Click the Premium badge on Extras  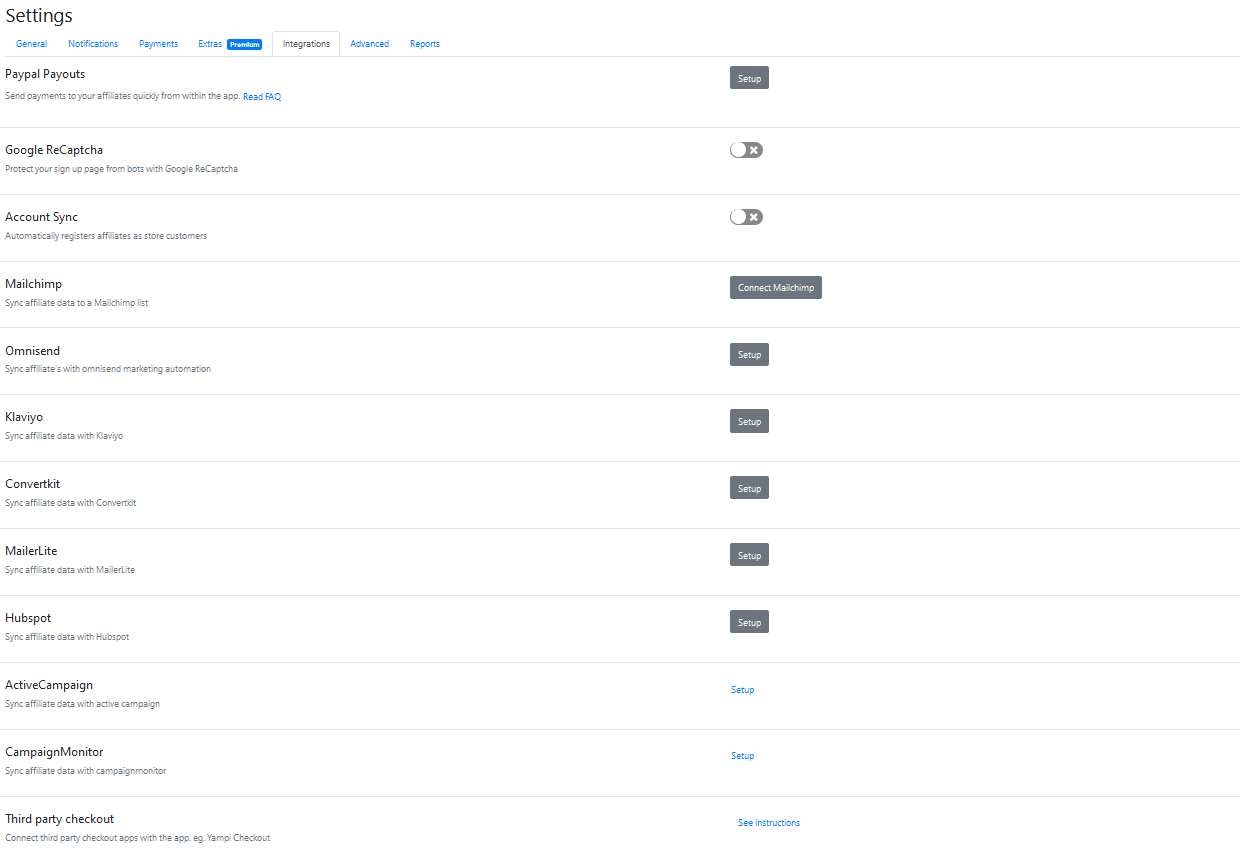(x=244, y=44)
